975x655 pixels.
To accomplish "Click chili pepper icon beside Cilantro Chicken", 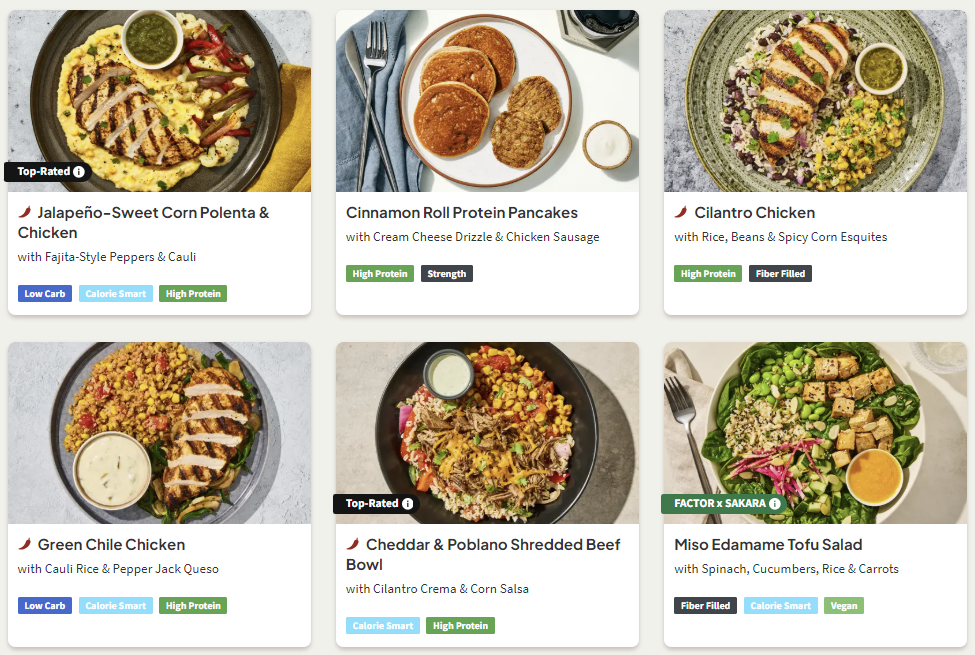I will click(x=681, y=212).
